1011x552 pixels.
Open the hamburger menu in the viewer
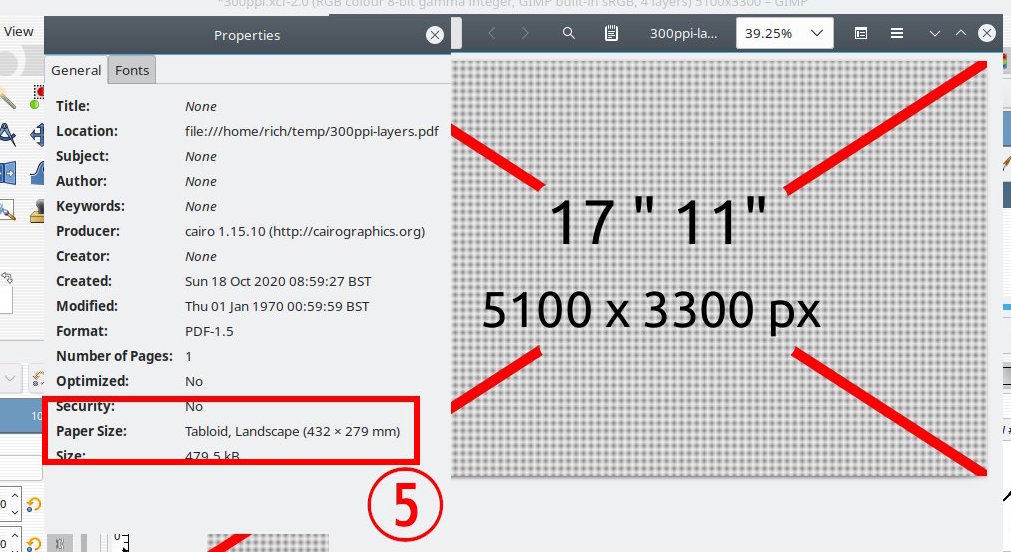pyautogui.click(x=897, y=33)
